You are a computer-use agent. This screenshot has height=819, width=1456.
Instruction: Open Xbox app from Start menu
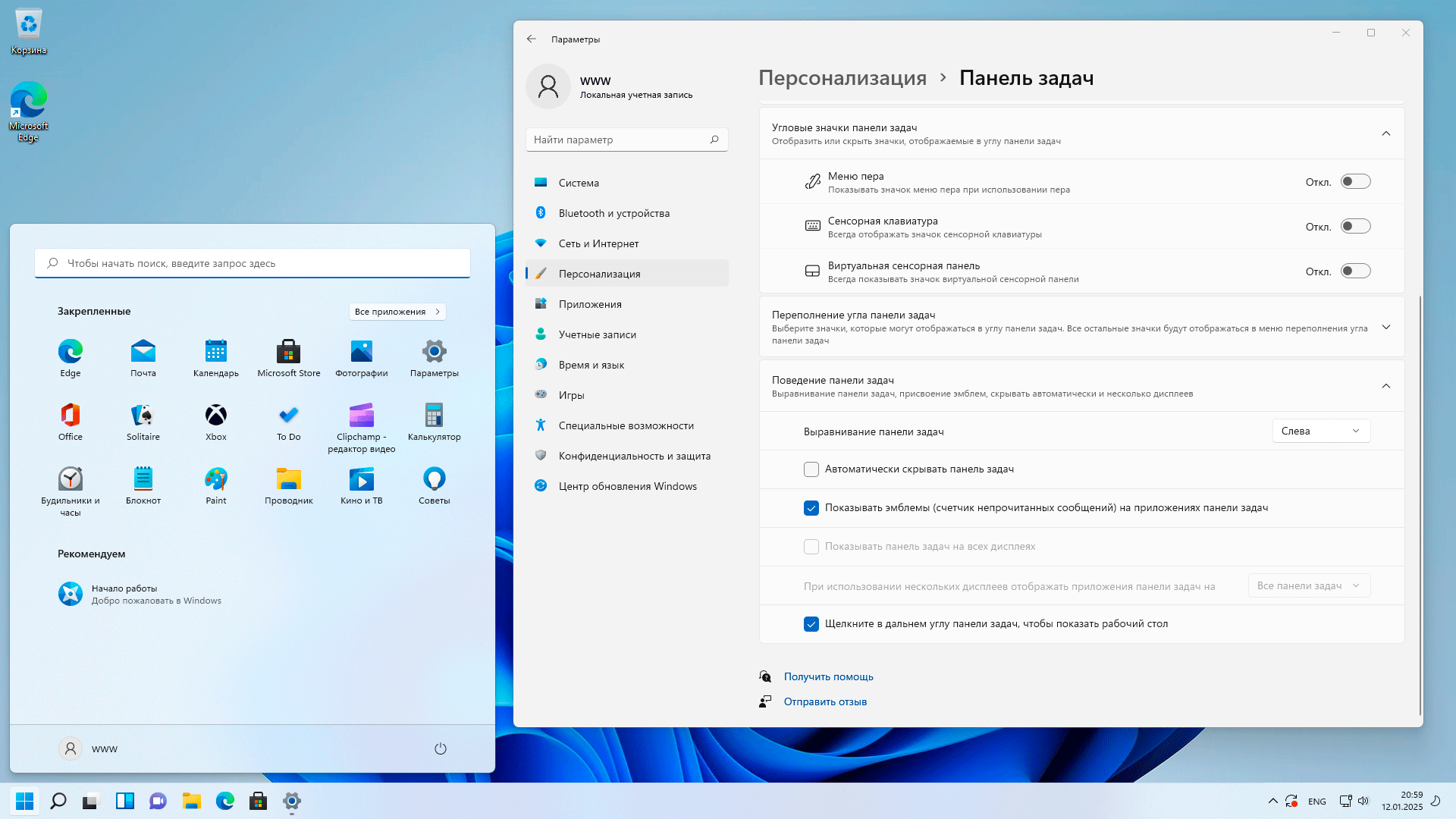point(216,414)
